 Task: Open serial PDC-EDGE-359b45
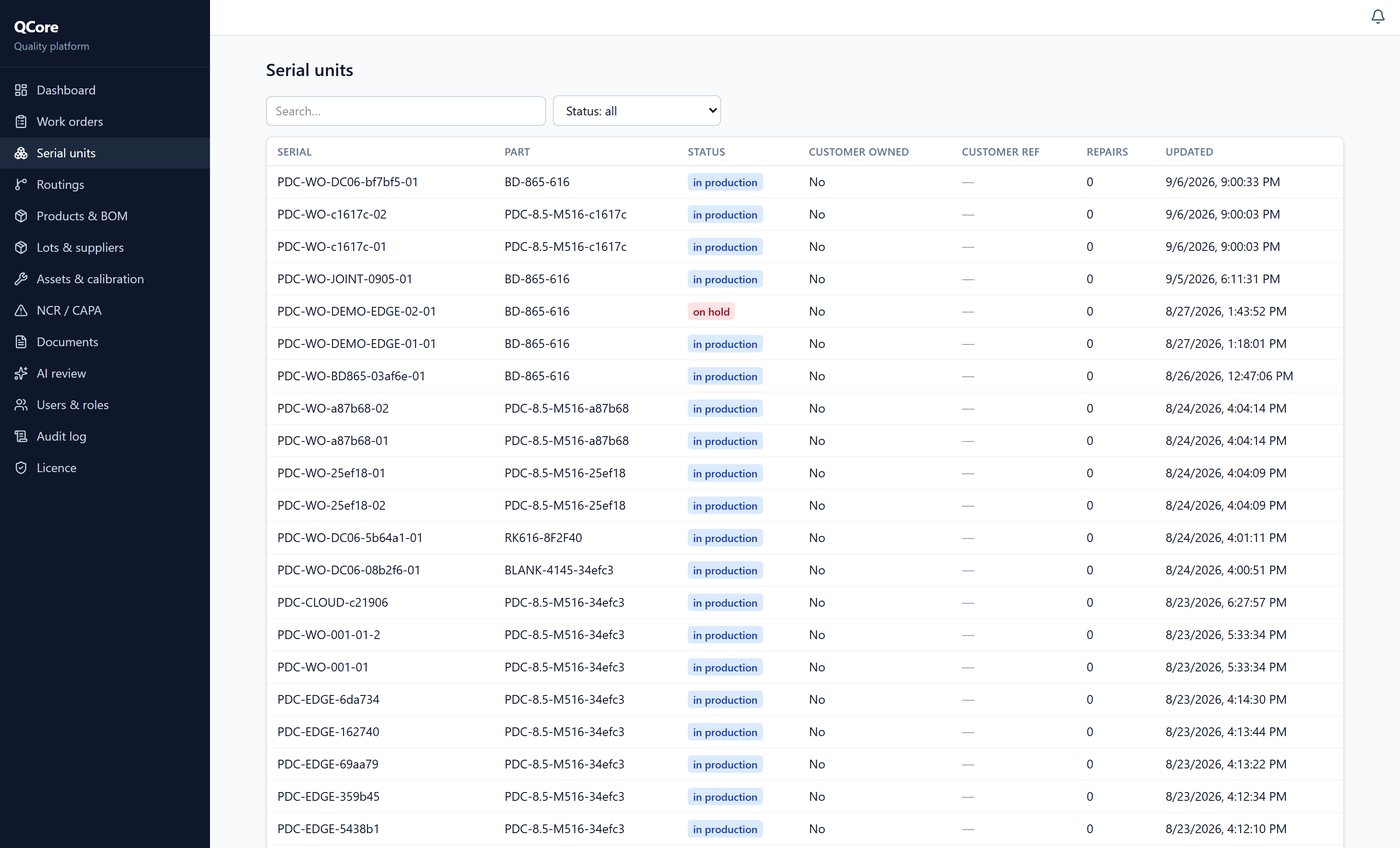[x=328, y=797]
